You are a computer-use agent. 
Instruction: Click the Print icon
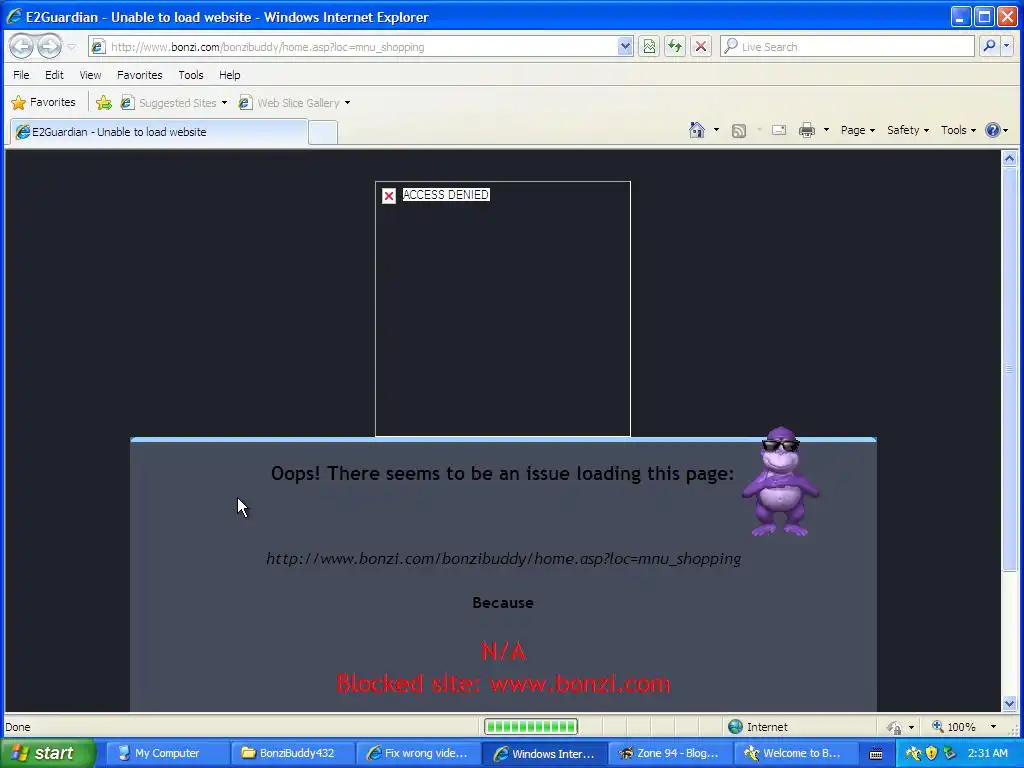tap(807, 130)
